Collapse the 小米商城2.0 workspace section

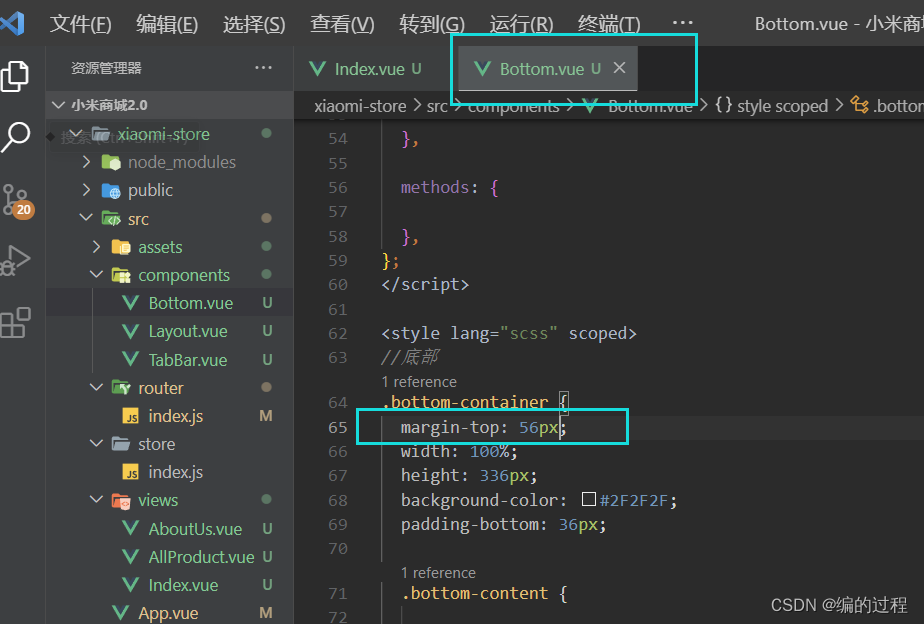(58, 105)
